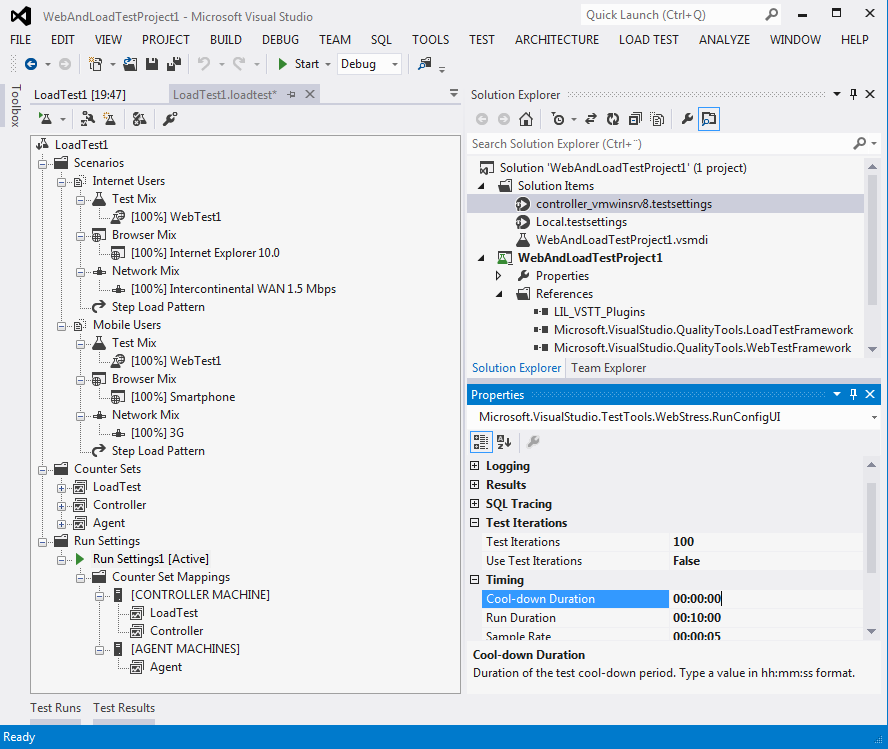Click the Show All Files icon
This screenshot has height=749, width=888.
tap(657, 119)
